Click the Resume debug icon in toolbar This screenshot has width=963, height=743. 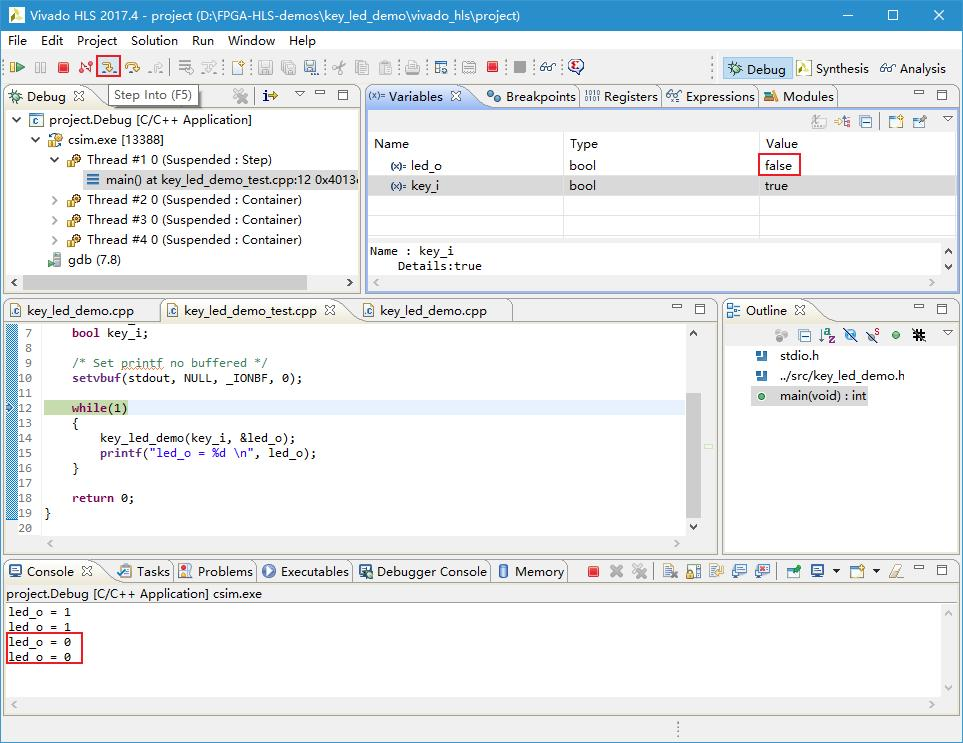coord(17,67)
